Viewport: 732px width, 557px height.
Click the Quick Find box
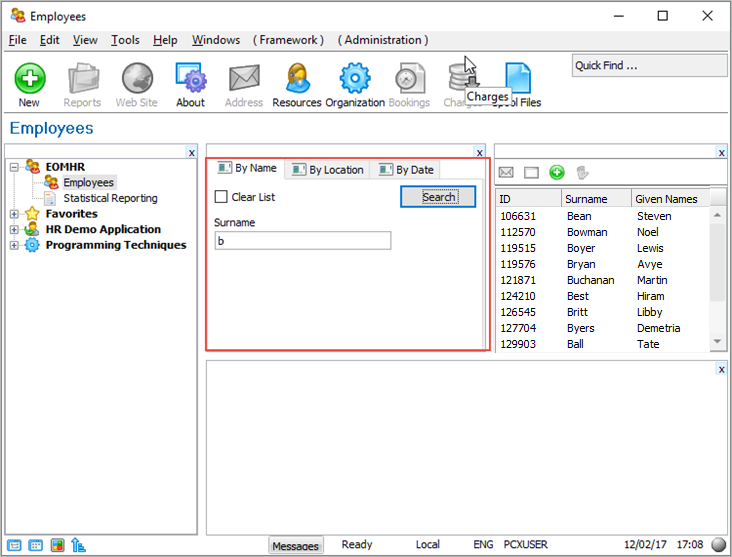pyautogui.click(x=649, y=65)
